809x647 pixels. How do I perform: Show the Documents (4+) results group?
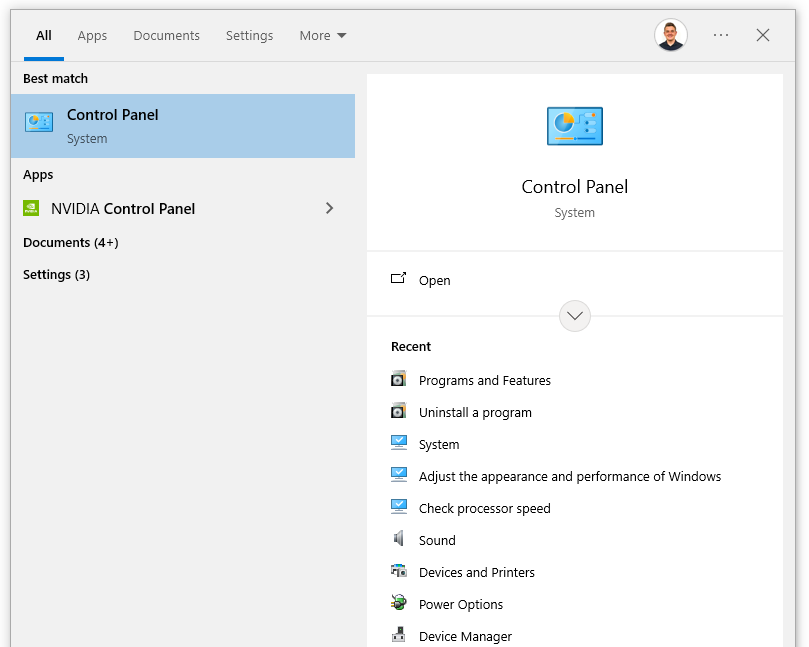coord(70,242)
